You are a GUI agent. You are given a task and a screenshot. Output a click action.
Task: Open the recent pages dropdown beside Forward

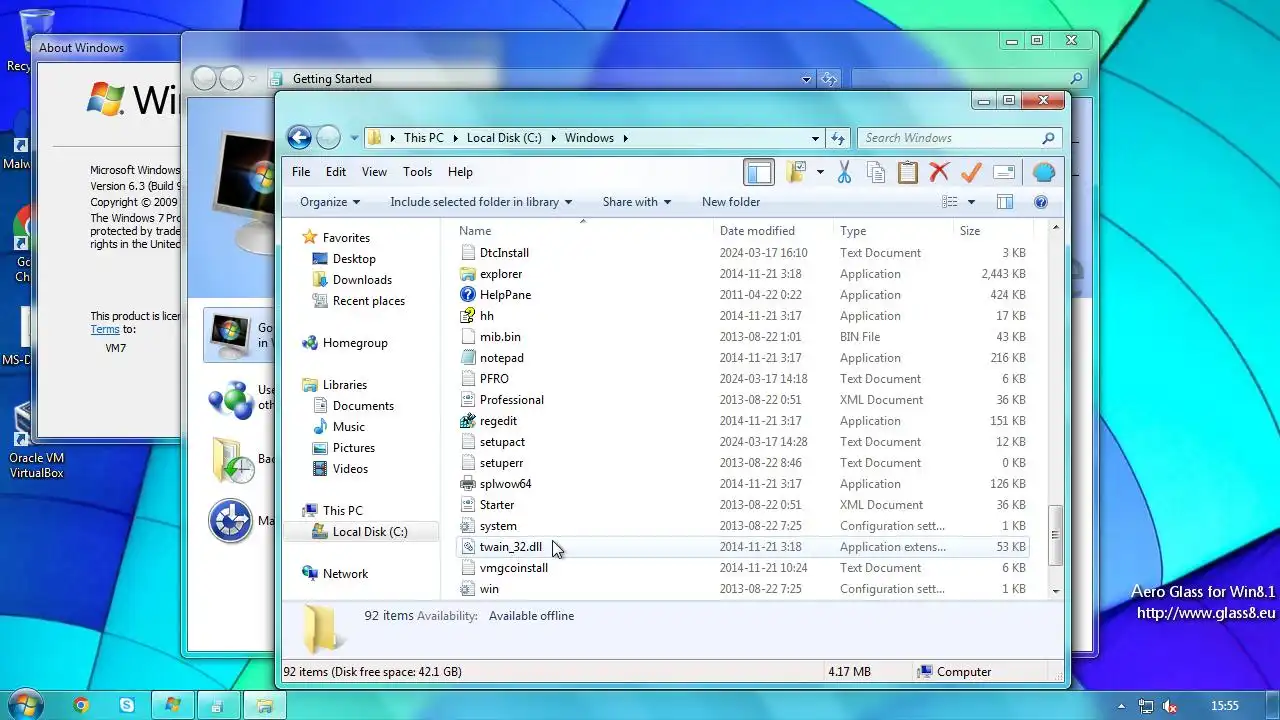(x=354, y=138)
